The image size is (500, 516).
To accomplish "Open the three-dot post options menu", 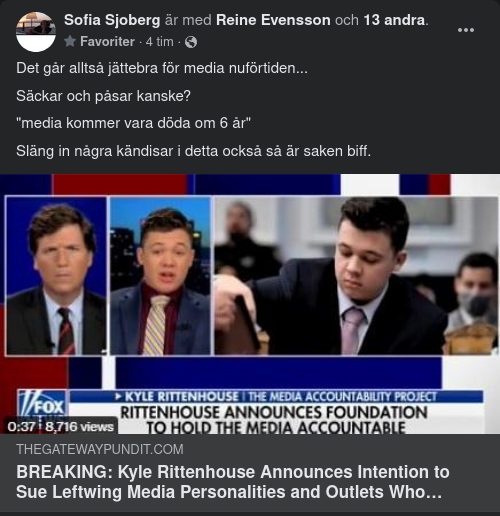I will click(466, 30).
